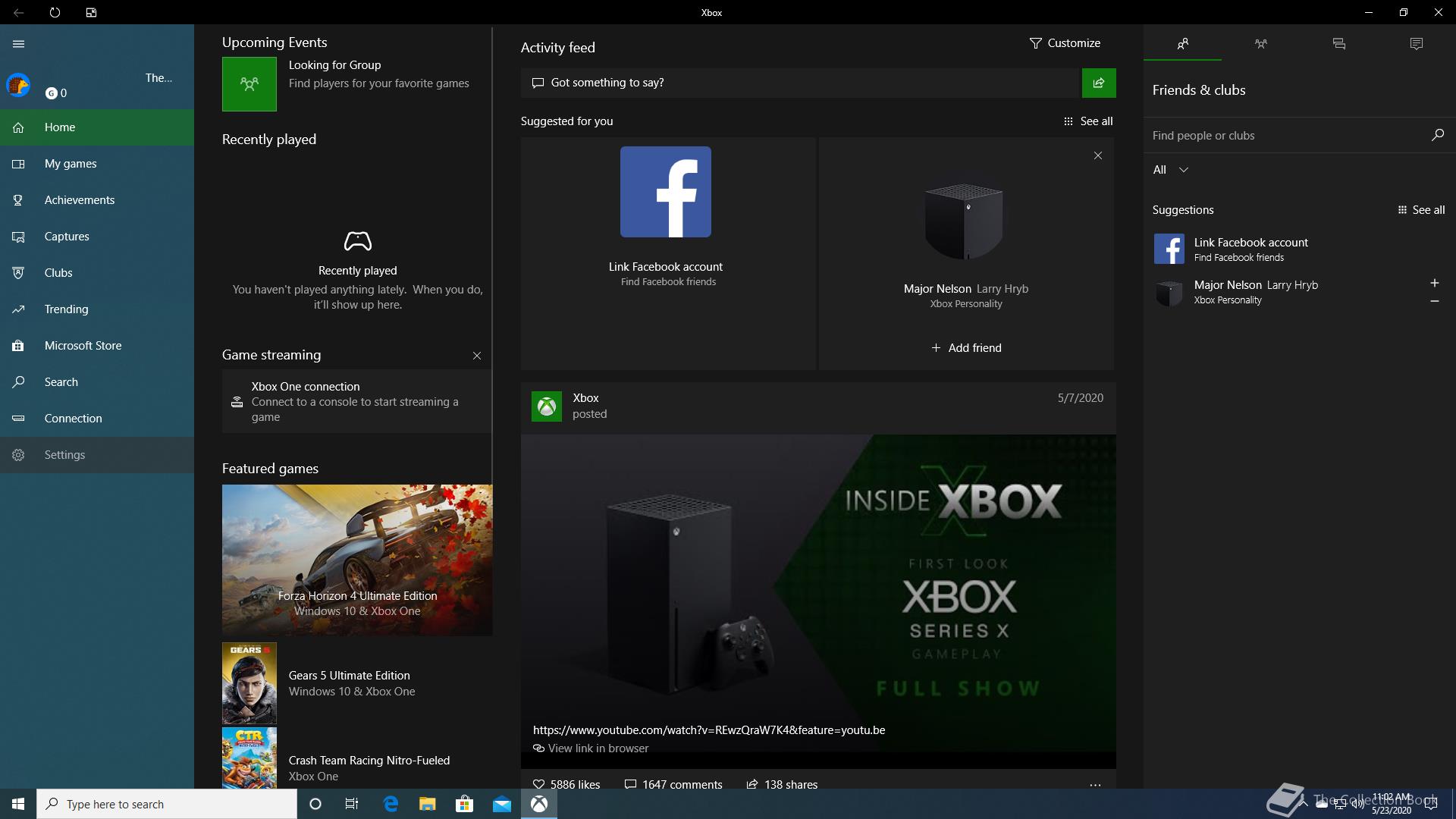Open Crash Team Racing Nitro-Fueled cover
Viewport: 1456px width, 819px height.
point(249,758)
